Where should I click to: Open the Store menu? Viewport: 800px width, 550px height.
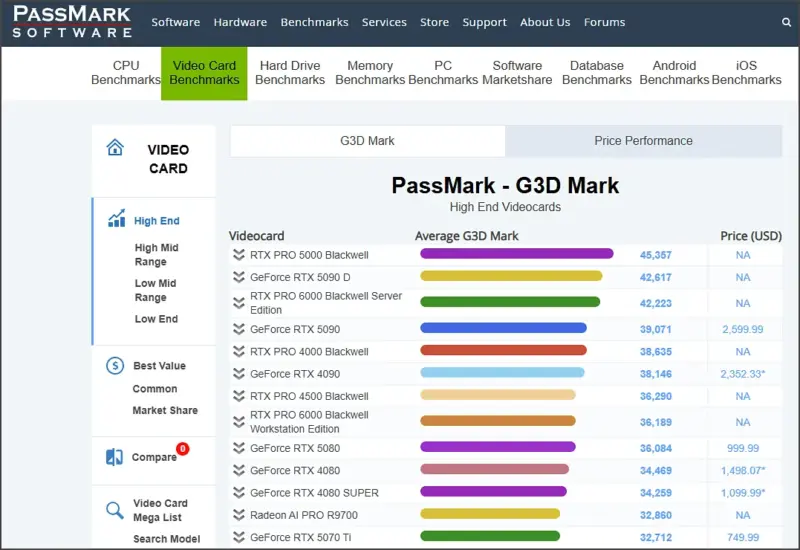pos(434,22)
